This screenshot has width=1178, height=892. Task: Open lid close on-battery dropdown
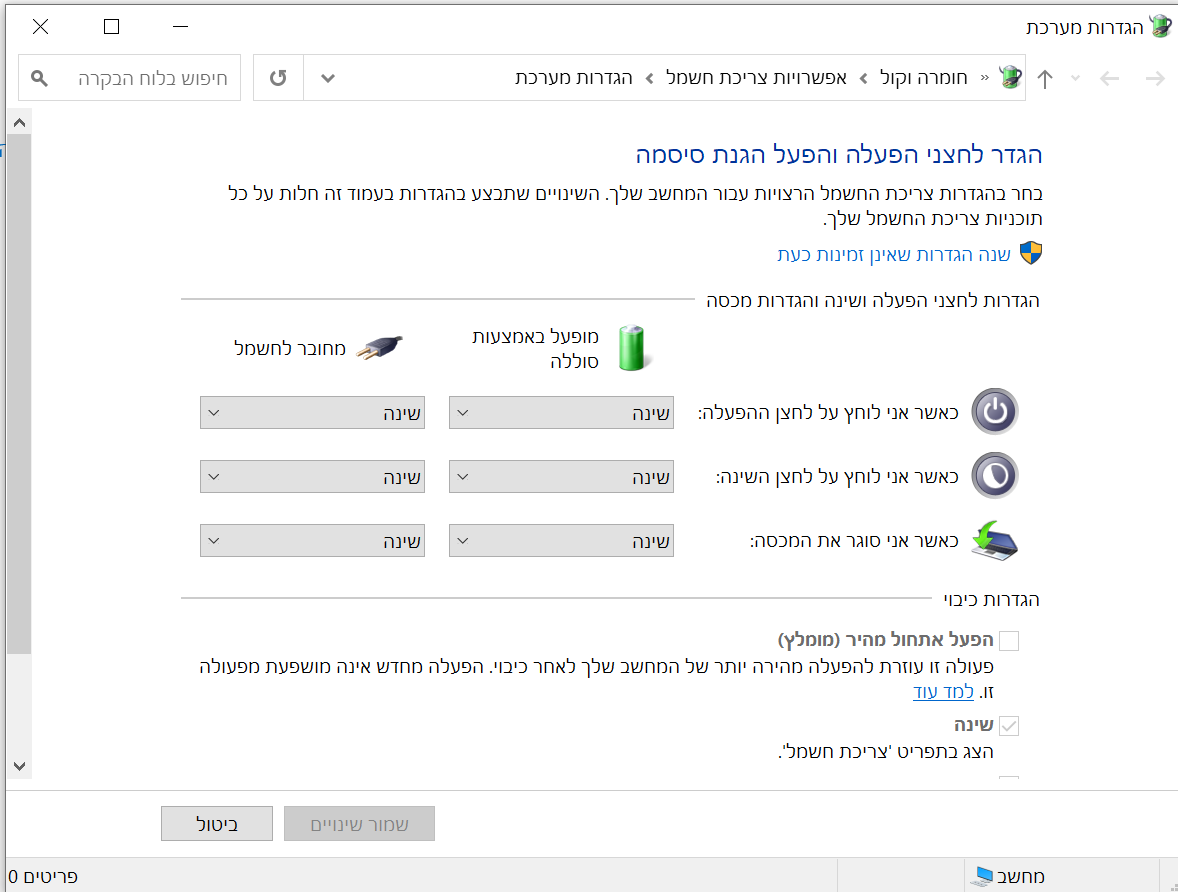[x=561, y=540]
